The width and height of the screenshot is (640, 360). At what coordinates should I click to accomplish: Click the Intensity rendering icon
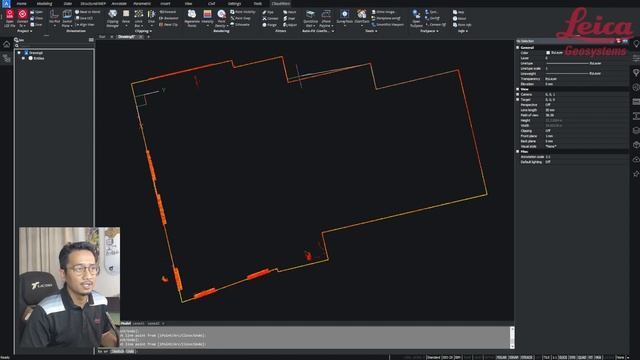tap(207, 15)
